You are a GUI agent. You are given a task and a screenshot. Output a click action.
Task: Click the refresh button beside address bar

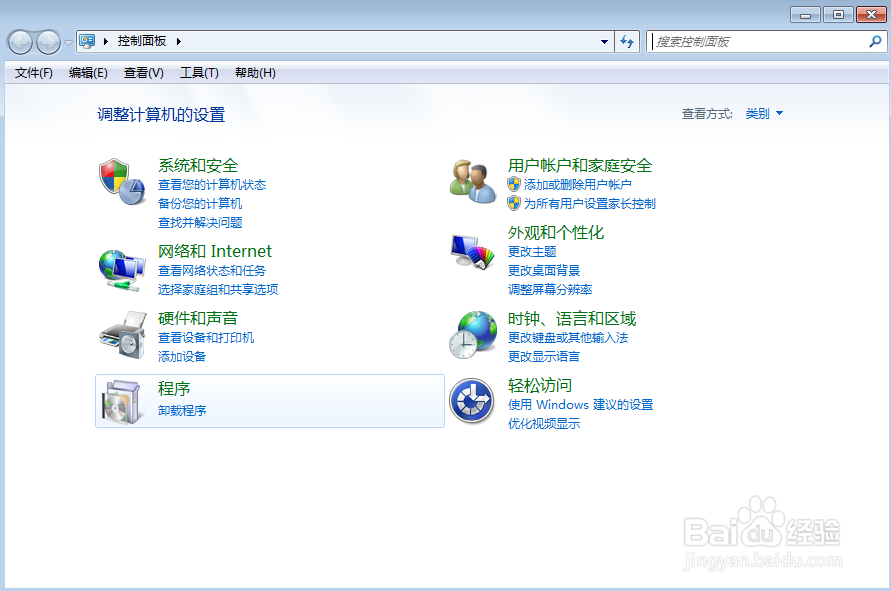pyautogui.click(x=627, y=41)
